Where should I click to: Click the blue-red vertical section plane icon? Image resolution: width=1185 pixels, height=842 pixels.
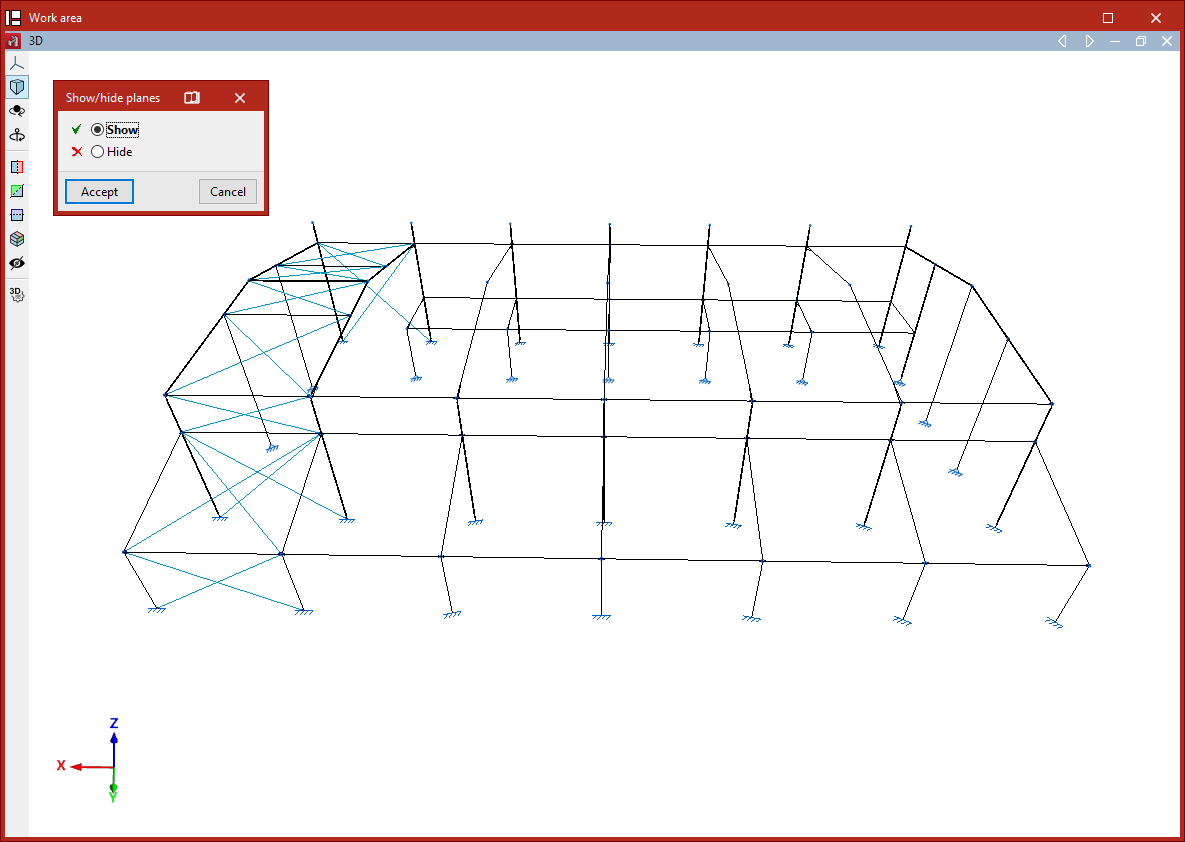tap(17, 167)
